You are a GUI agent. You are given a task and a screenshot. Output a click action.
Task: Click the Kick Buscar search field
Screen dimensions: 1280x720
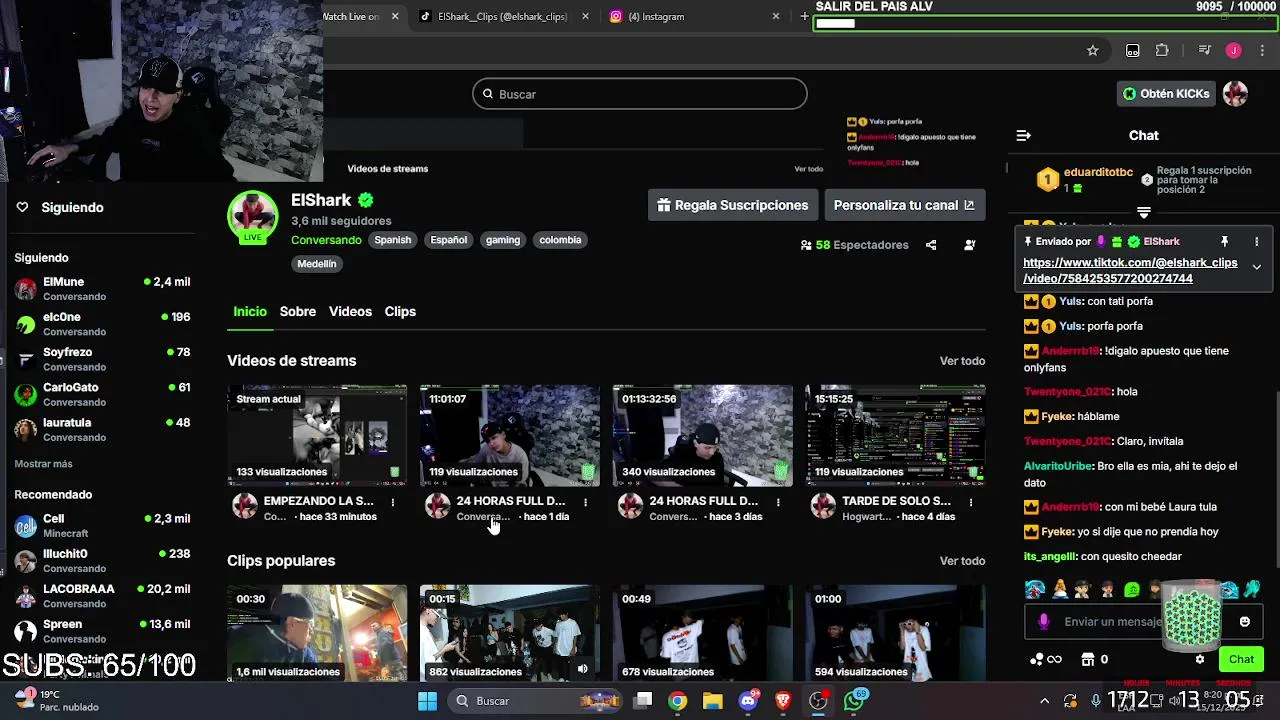pos(640,94)
